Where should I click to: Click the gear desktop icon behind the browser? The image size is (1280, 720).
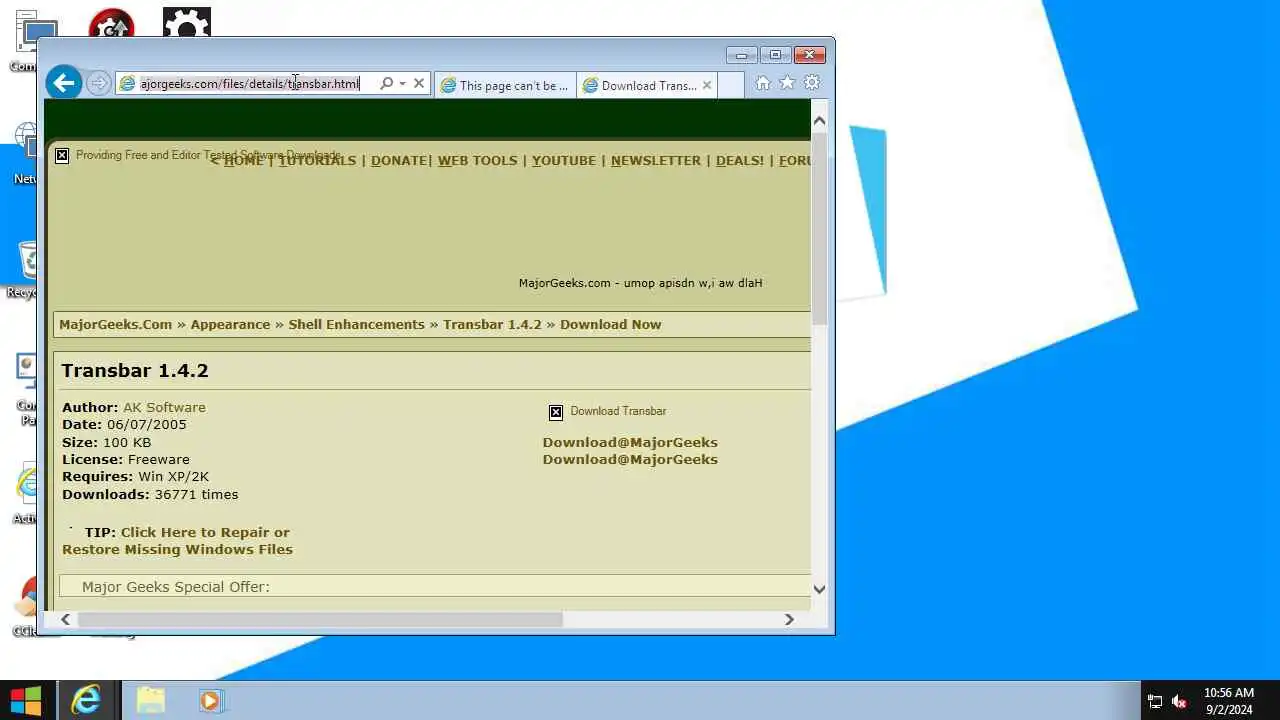[187, 24]
